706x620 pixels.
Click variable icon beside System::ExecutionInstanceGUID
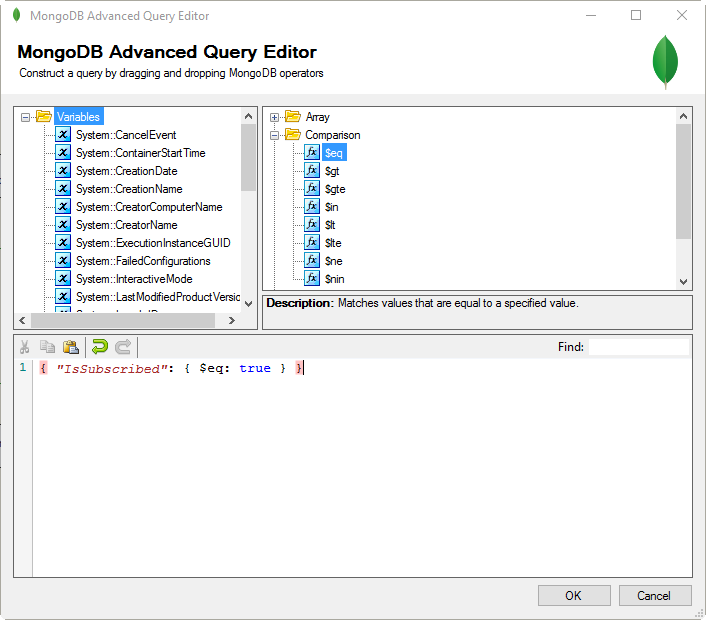pos(63,242)
